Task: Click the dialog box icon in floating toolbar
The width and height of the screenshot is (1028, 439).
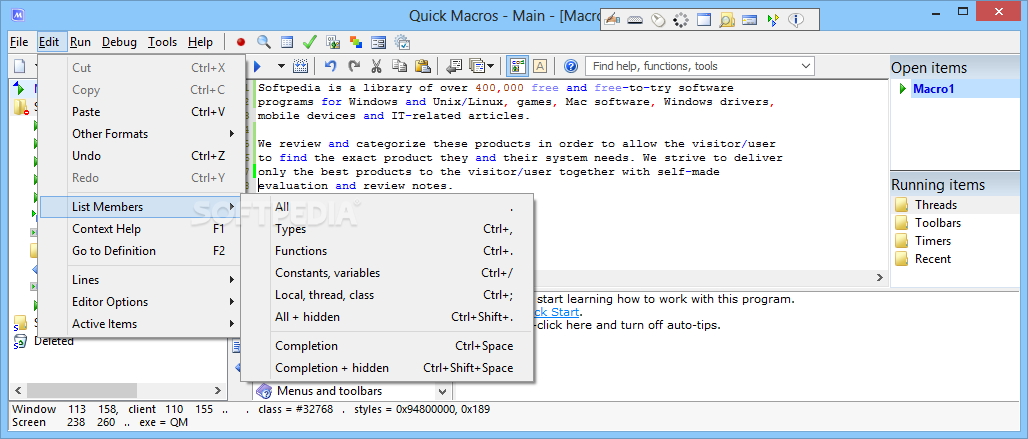Action: pos(749,20)
